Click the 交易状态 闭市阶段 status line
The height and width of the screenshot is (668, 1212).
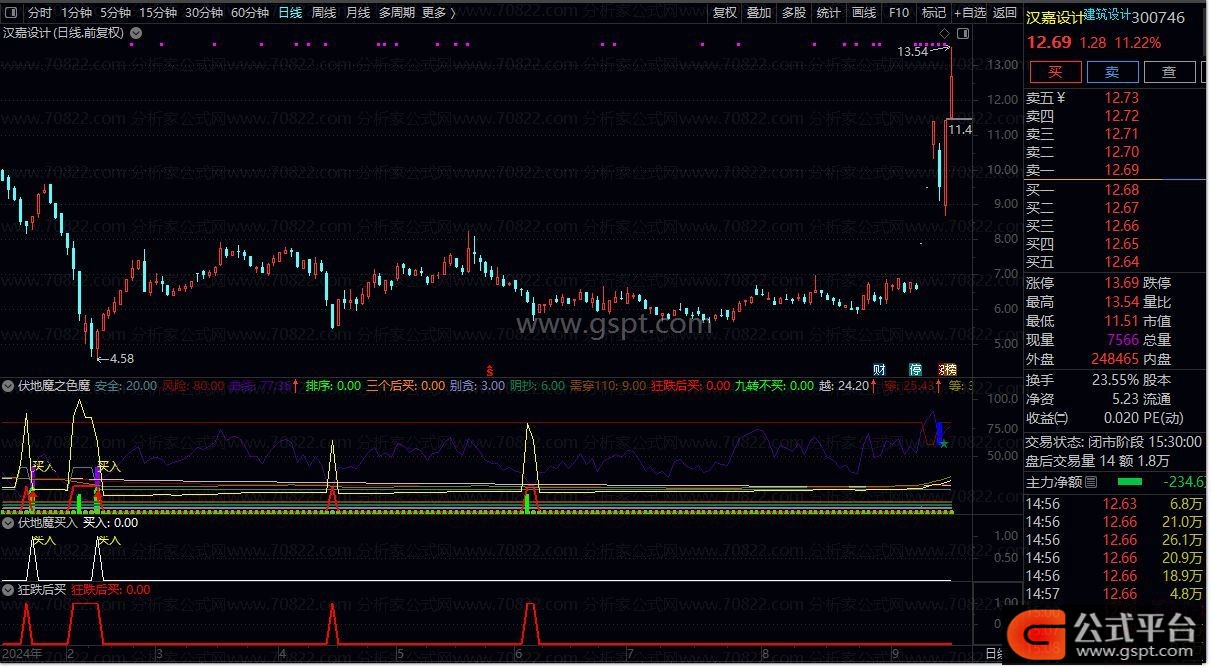click(x=1114, y=442)
